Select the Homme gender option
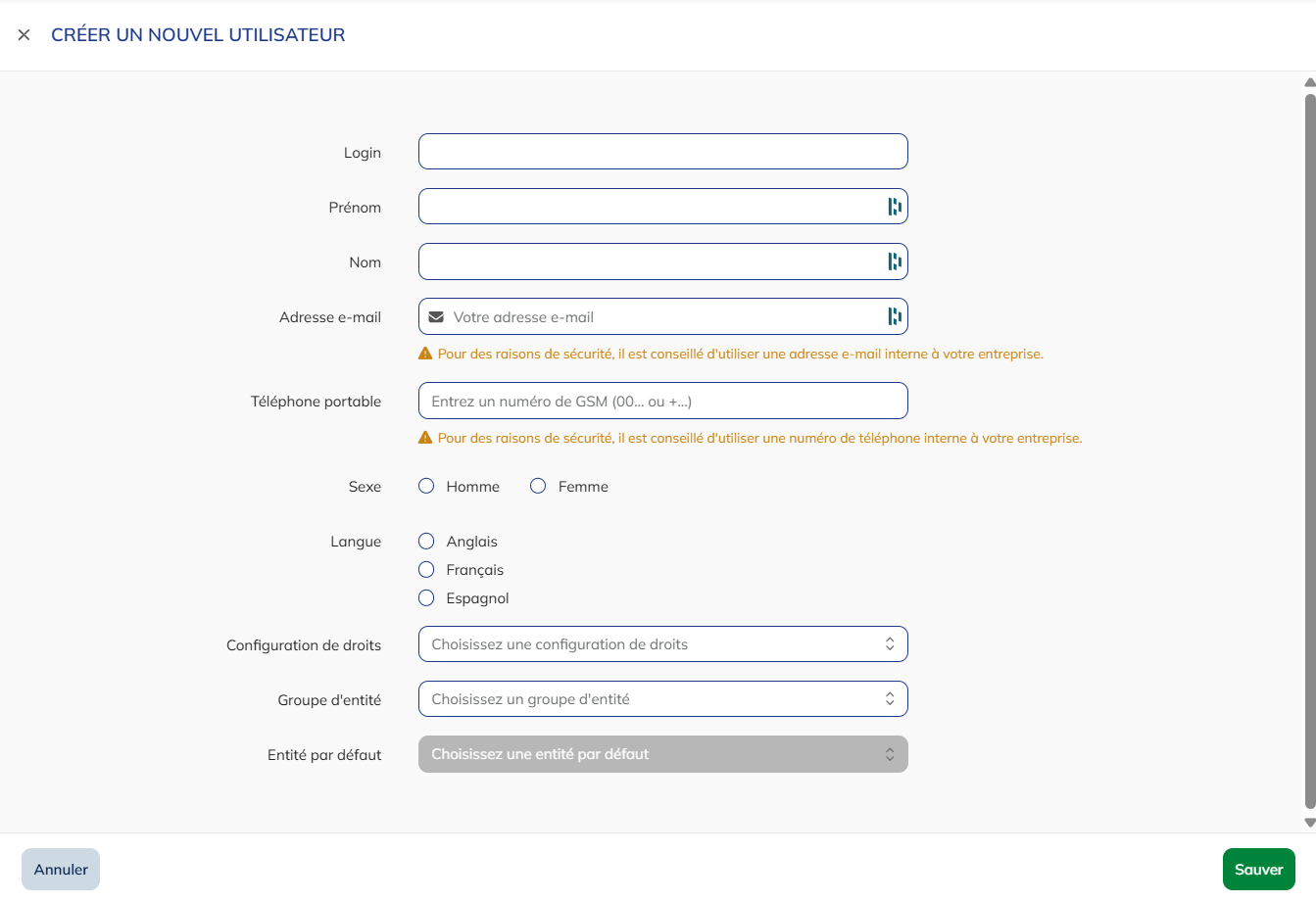The width and height of the screenshot is (1316, 902). tap(426, 485)
